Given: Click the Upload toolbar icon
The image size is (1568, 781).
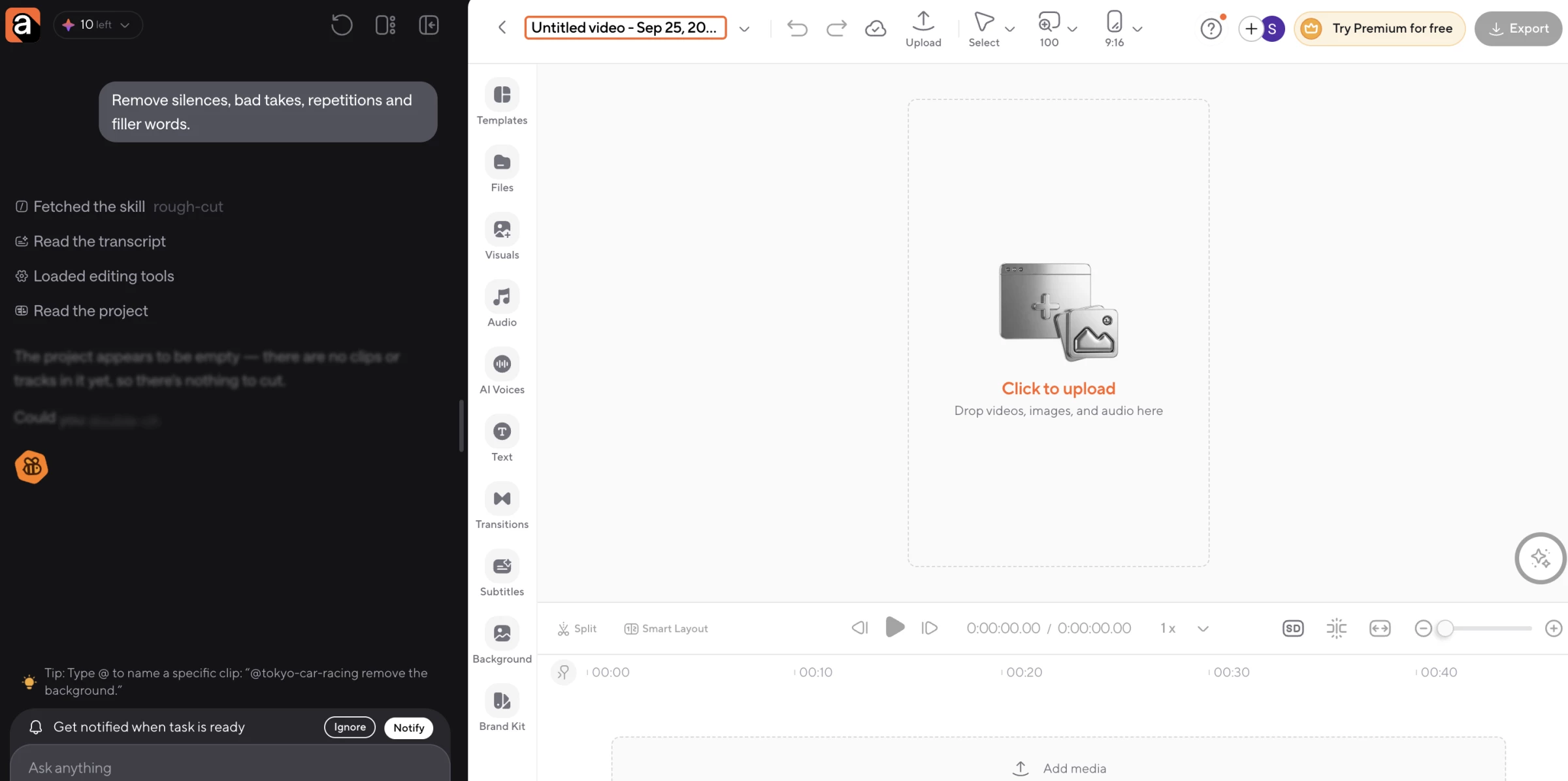Looking at the screenshot, I should click(923, 29).
